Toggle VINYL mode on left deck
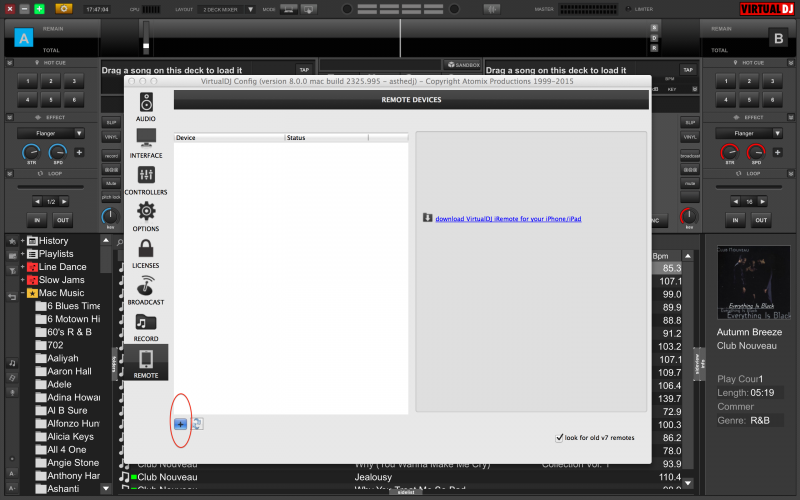This screenshot has width=800, height=500. [111, 137]
